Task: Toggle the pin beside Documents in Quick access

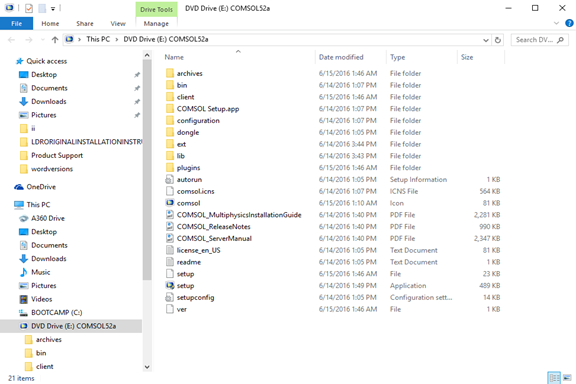Action: tap(137, 88)
